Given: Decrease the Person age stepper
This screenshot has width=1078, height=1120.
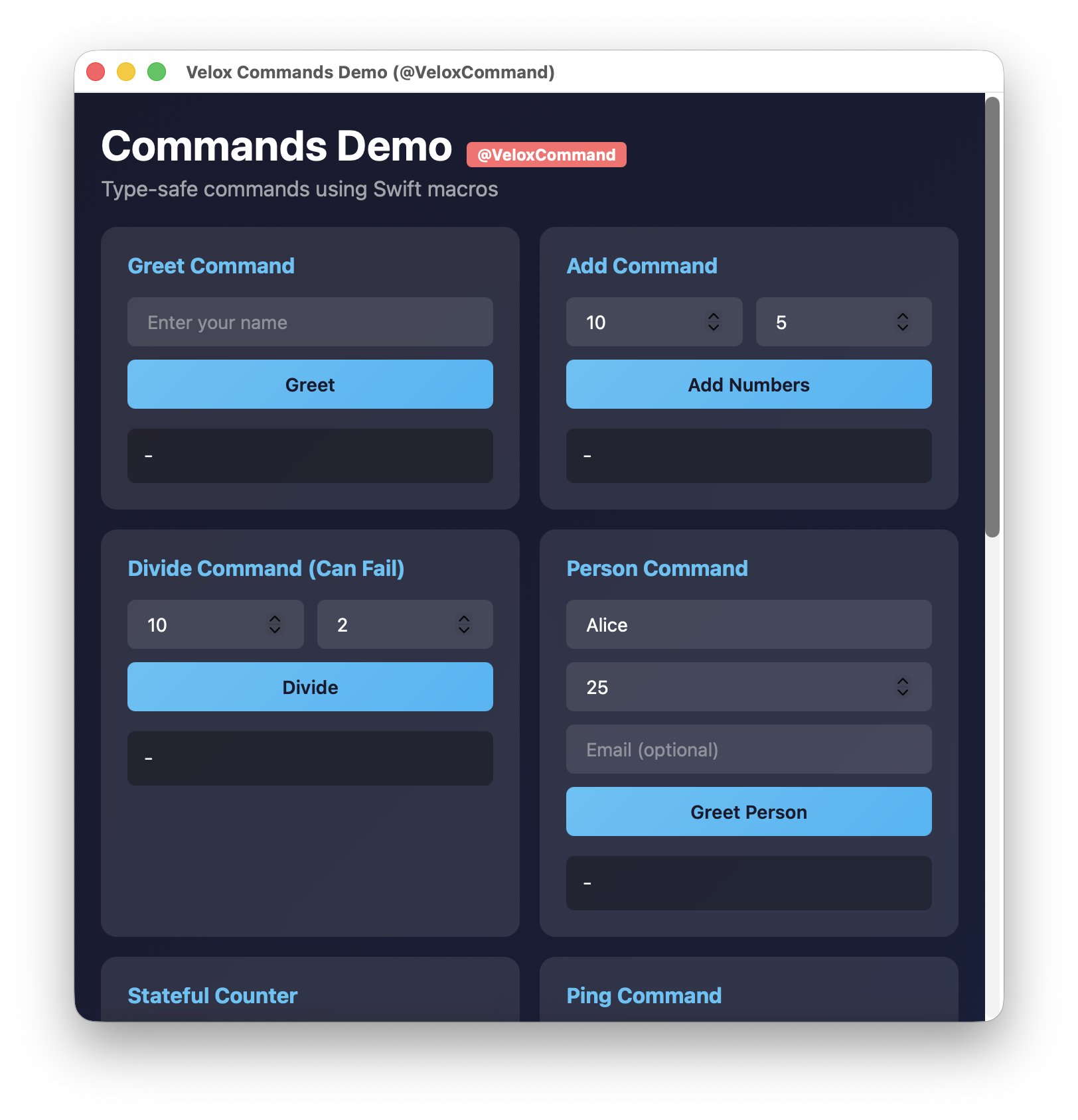Looking at the screenshot, I should click(903, 692).
